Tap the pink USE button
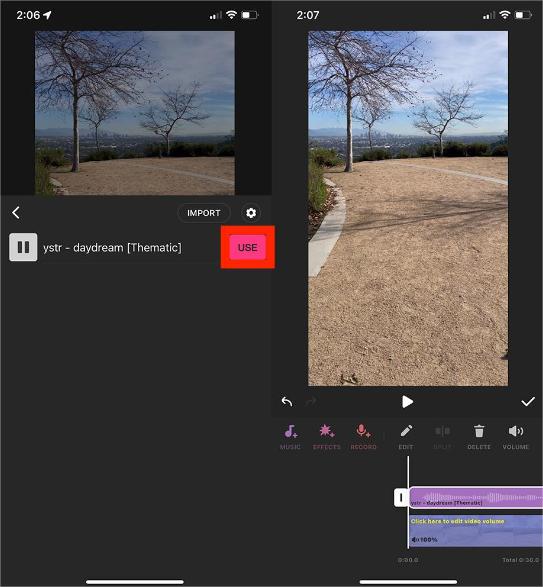Screen dimensions: 543x587 point(248,247)
